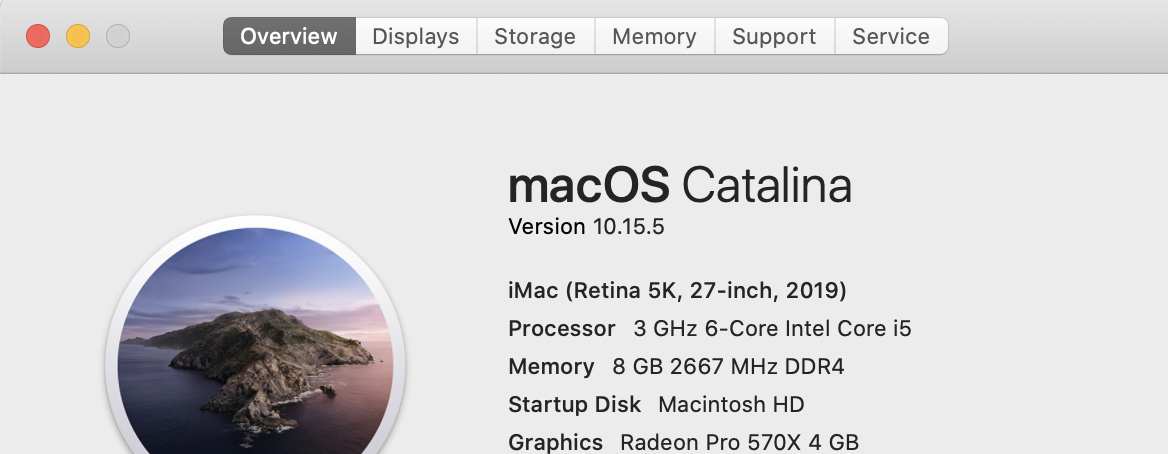1168x454 pixels.
Task: Close the About This Mac window
Action: point(38,37)
